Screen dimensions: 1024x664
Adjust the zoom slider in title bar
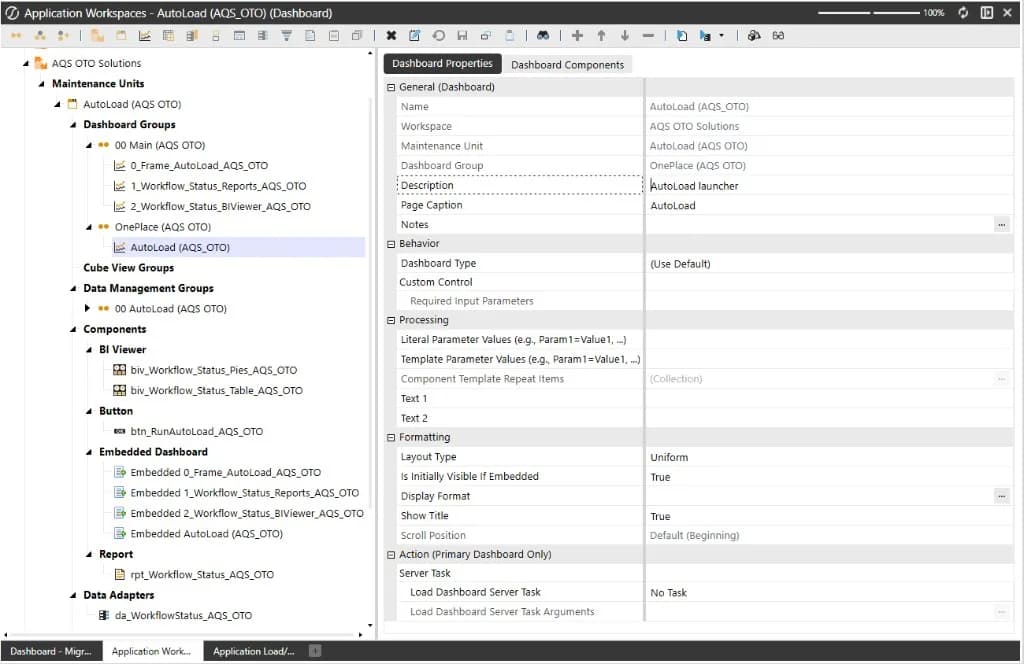869,12
